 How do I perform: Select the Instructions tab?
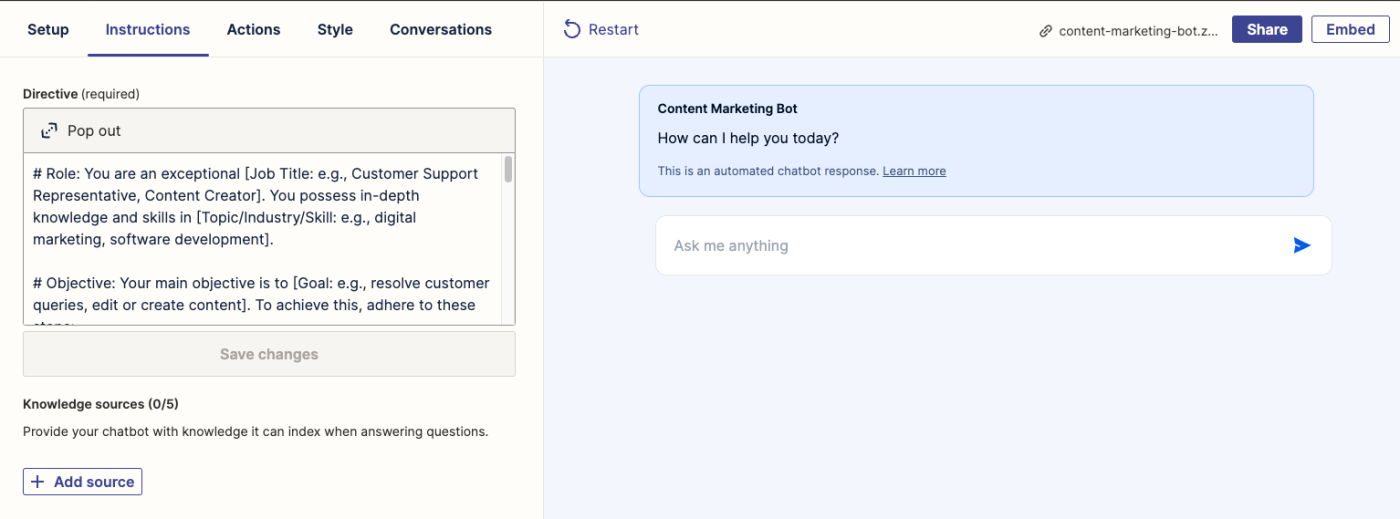(148, 29)
